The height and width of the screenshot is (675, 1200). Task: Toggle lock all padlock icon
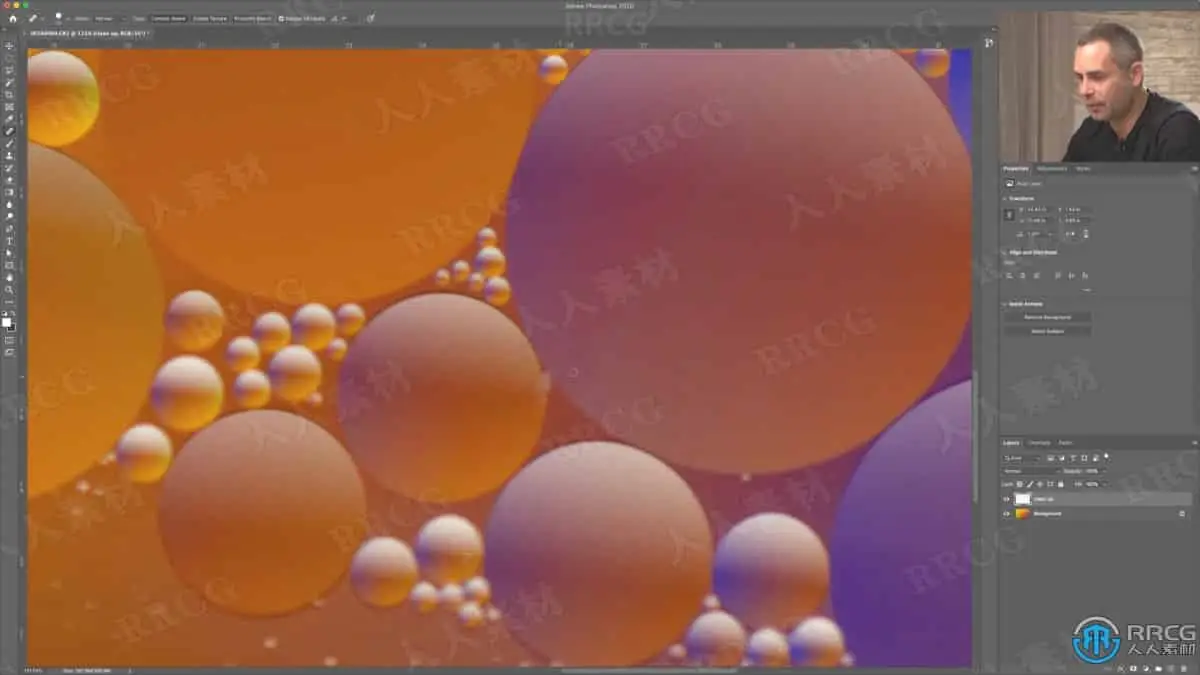1061,484
